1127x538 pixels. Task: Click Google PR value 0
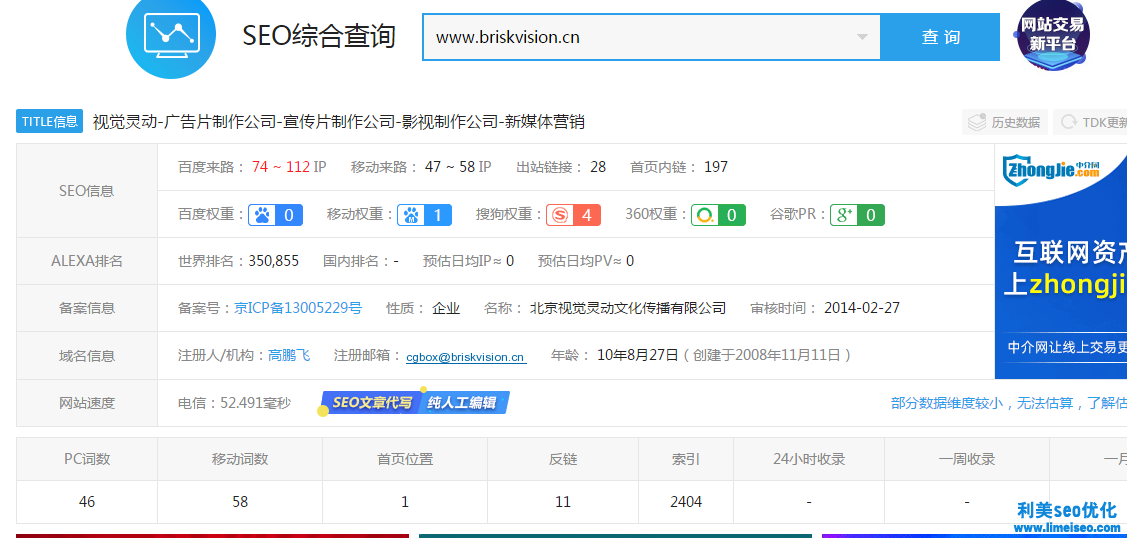(x=870, y=215)
